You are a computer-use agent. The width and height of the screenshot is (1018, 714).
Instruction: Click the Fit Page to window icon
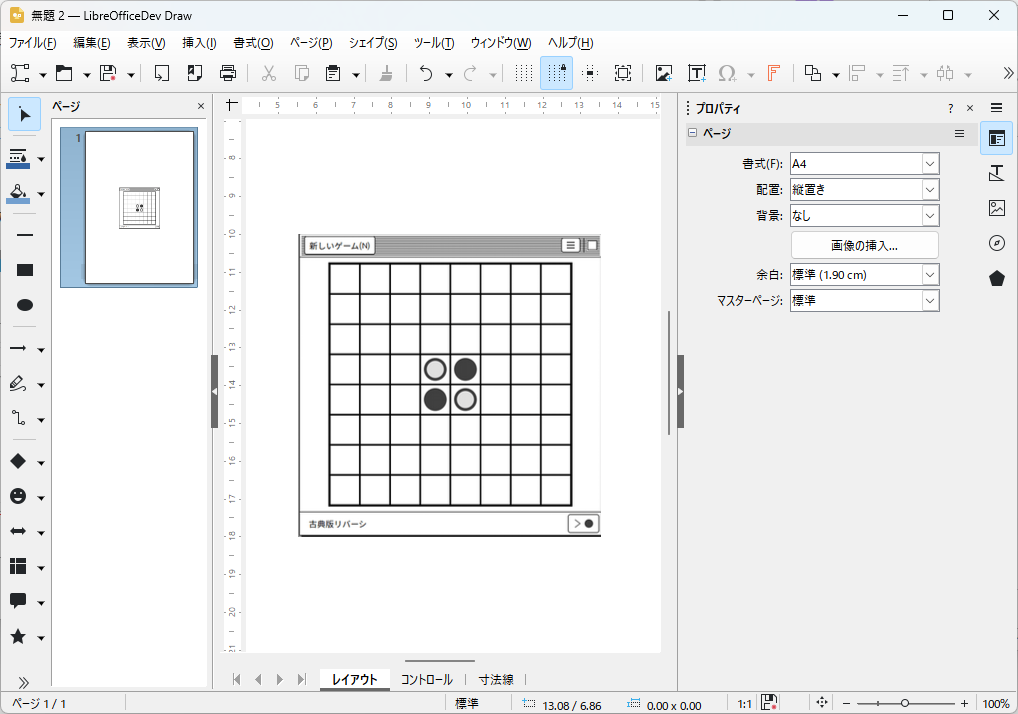point(822,702)
